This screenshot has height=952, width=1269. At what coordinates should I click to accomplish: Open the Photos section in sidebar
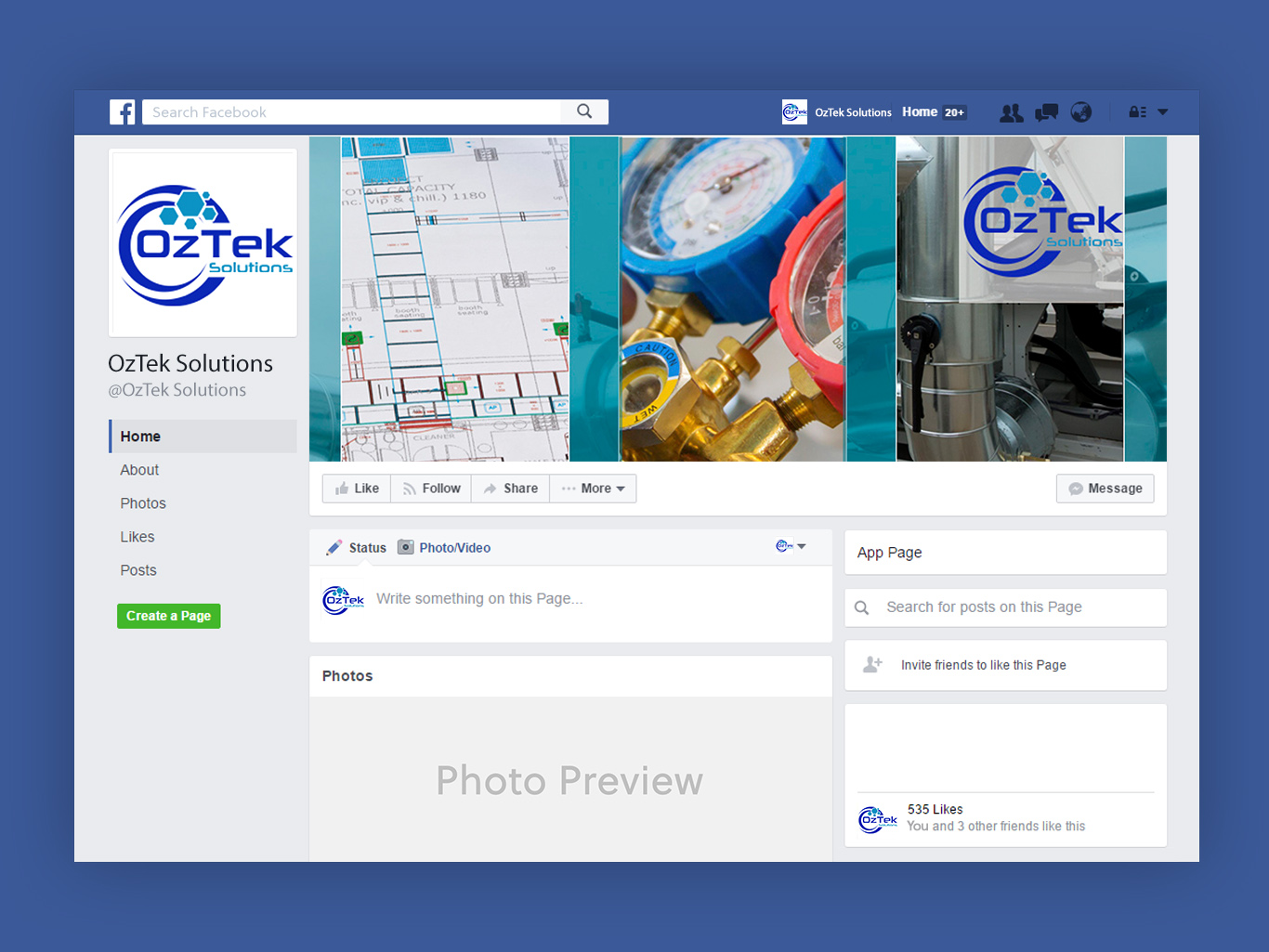point(143,502)
